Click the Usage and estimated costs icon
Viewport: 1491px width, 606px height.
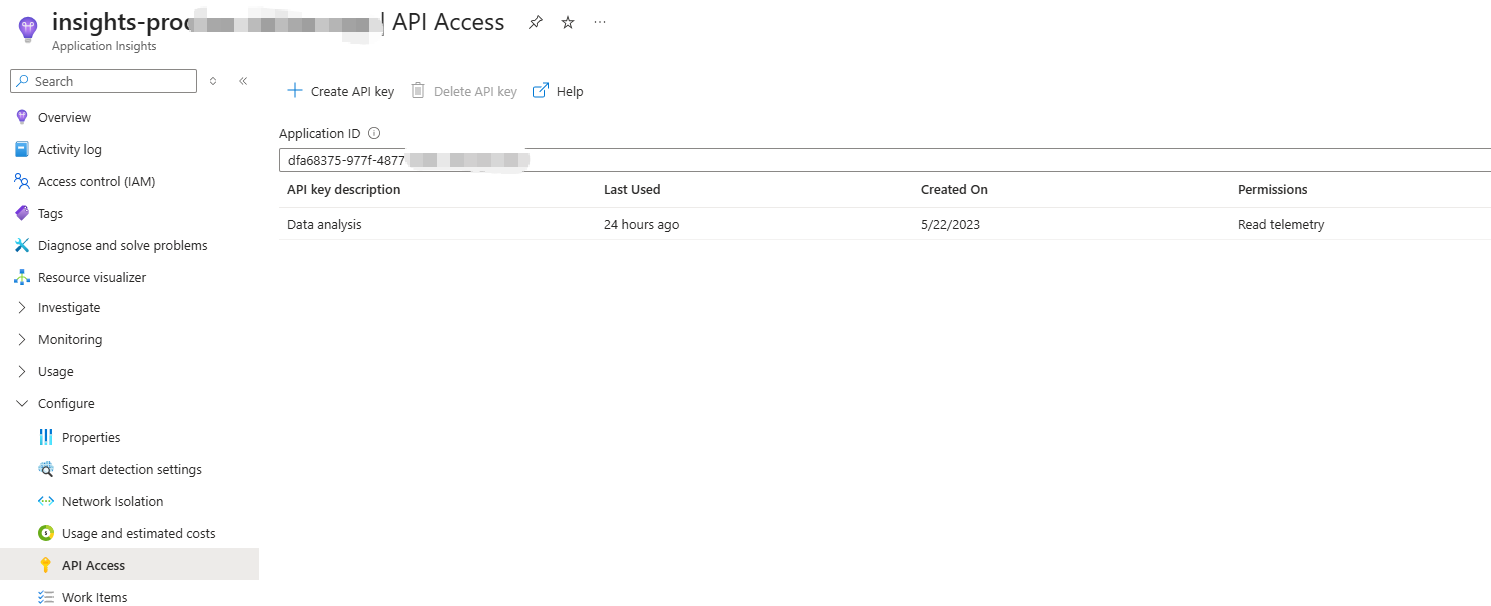(46, 533)
